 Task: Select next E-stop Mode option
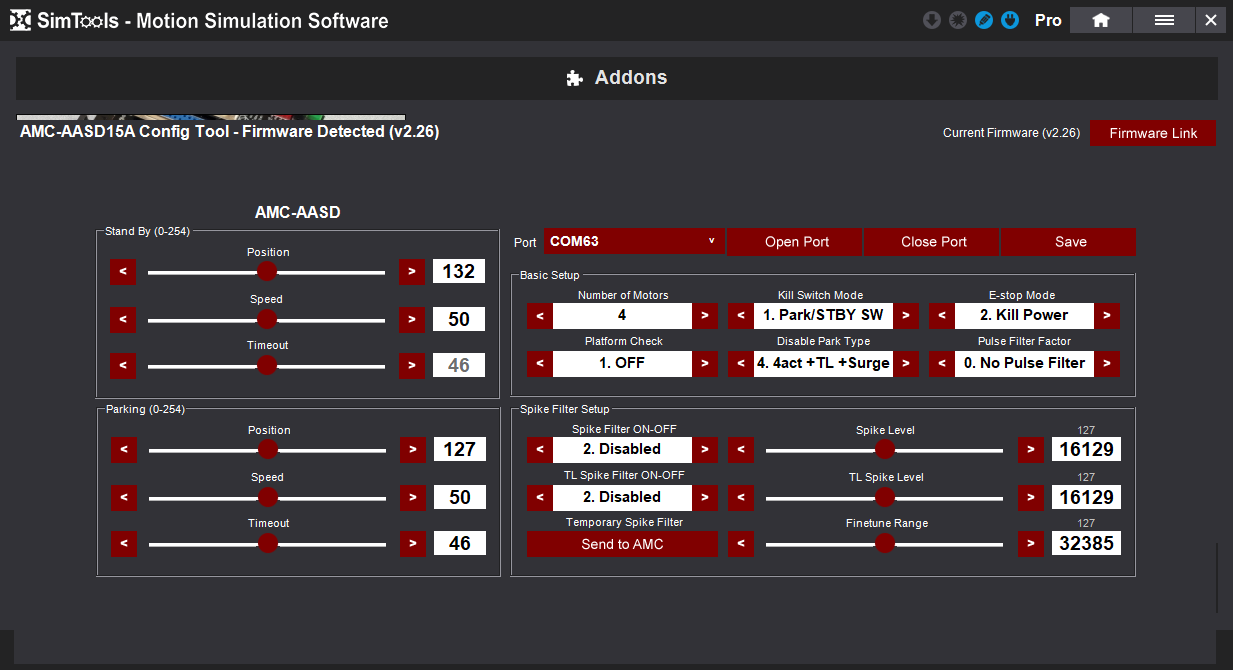tap(1107, 316)
